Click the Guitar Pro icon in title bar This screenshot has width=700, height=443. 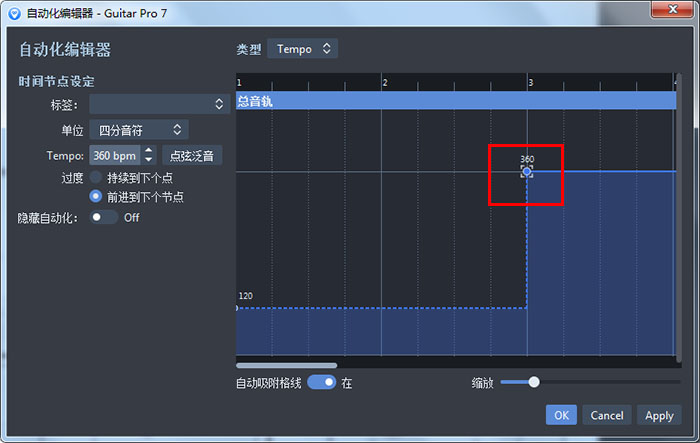tap(12, 13)
